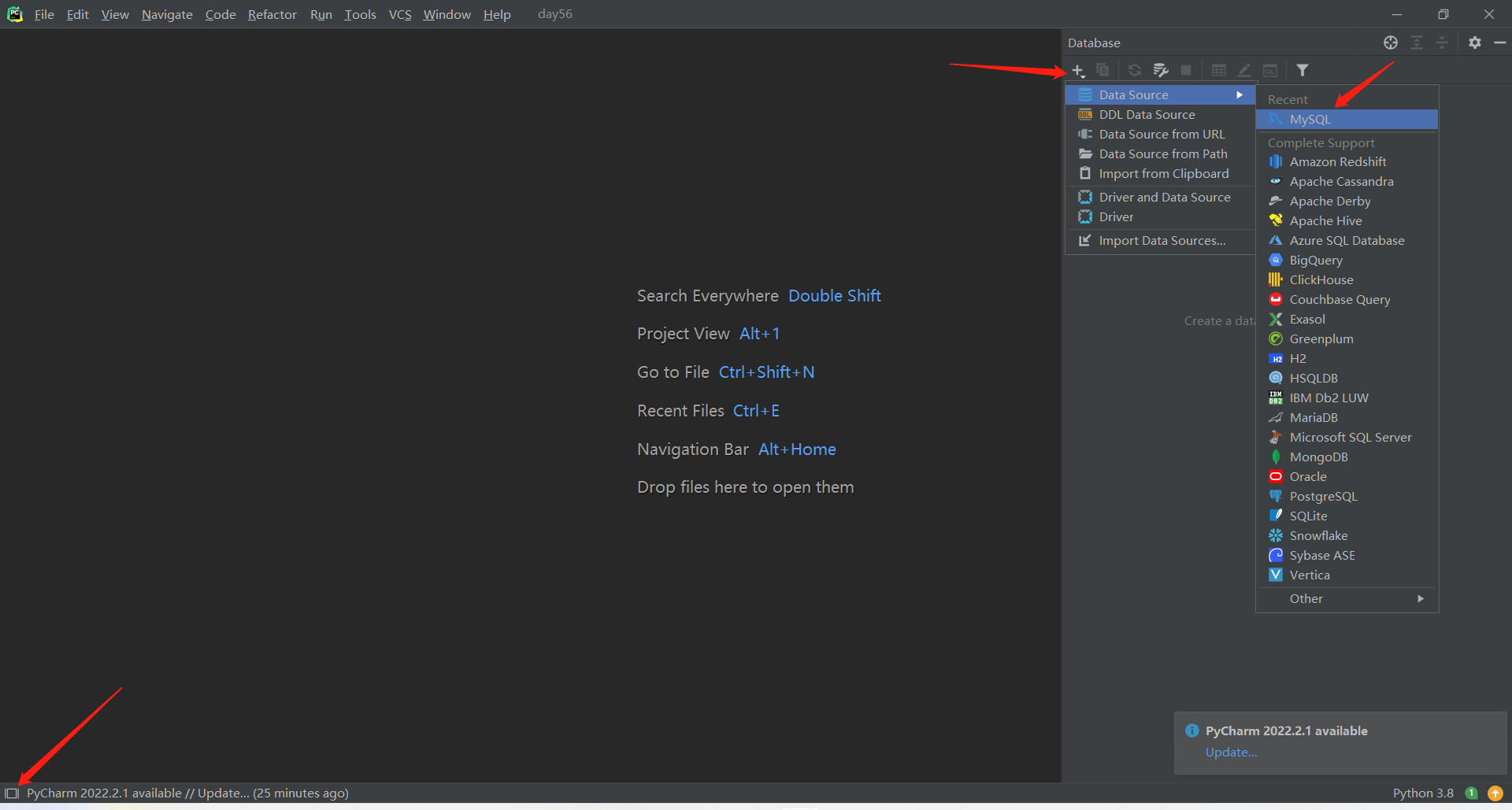
Task: Choose Microsoft SQL Server data source
Action: pos(1347,437)
